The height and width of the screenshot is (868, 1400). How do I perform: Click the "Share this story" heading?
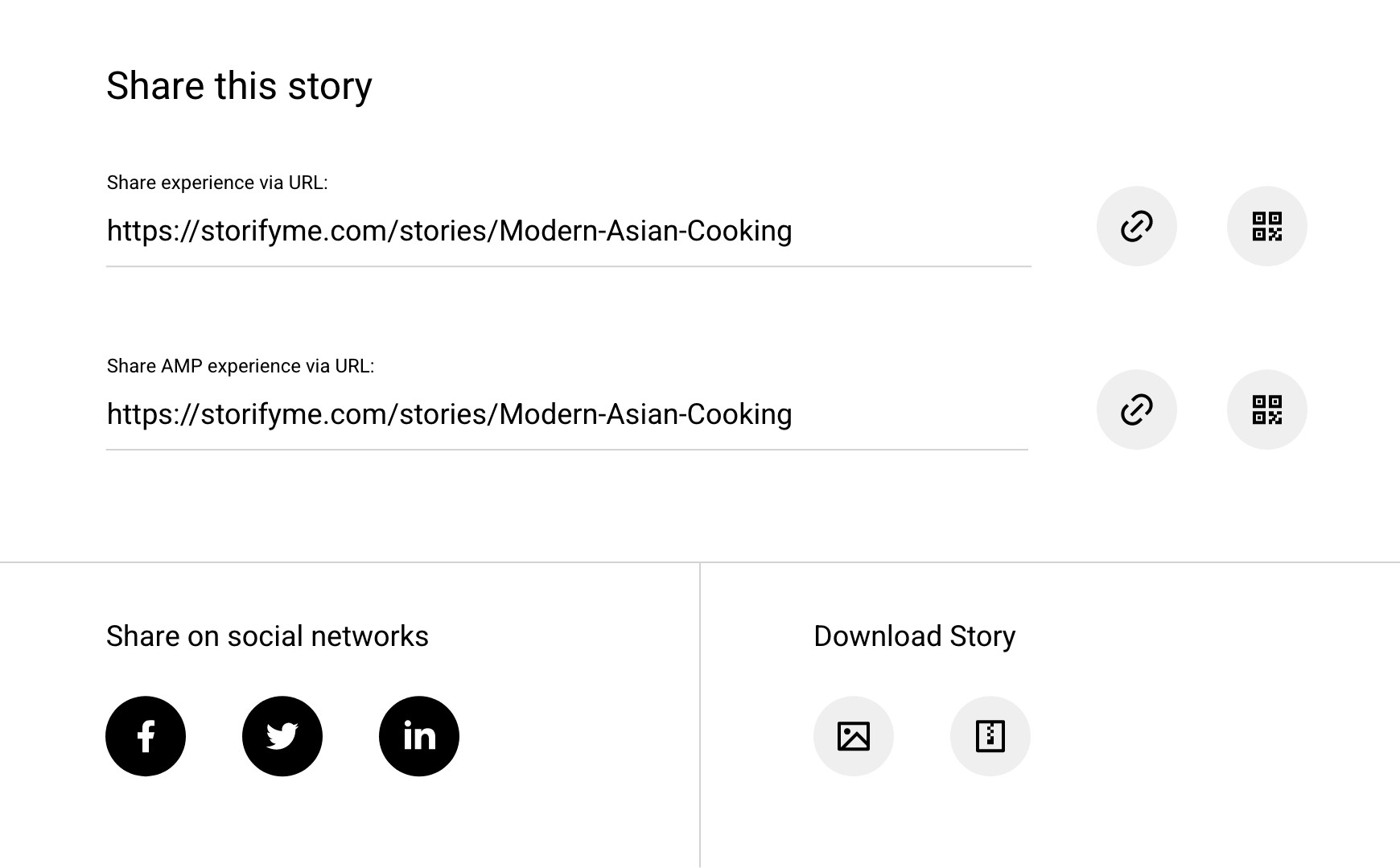pos(239,86)
